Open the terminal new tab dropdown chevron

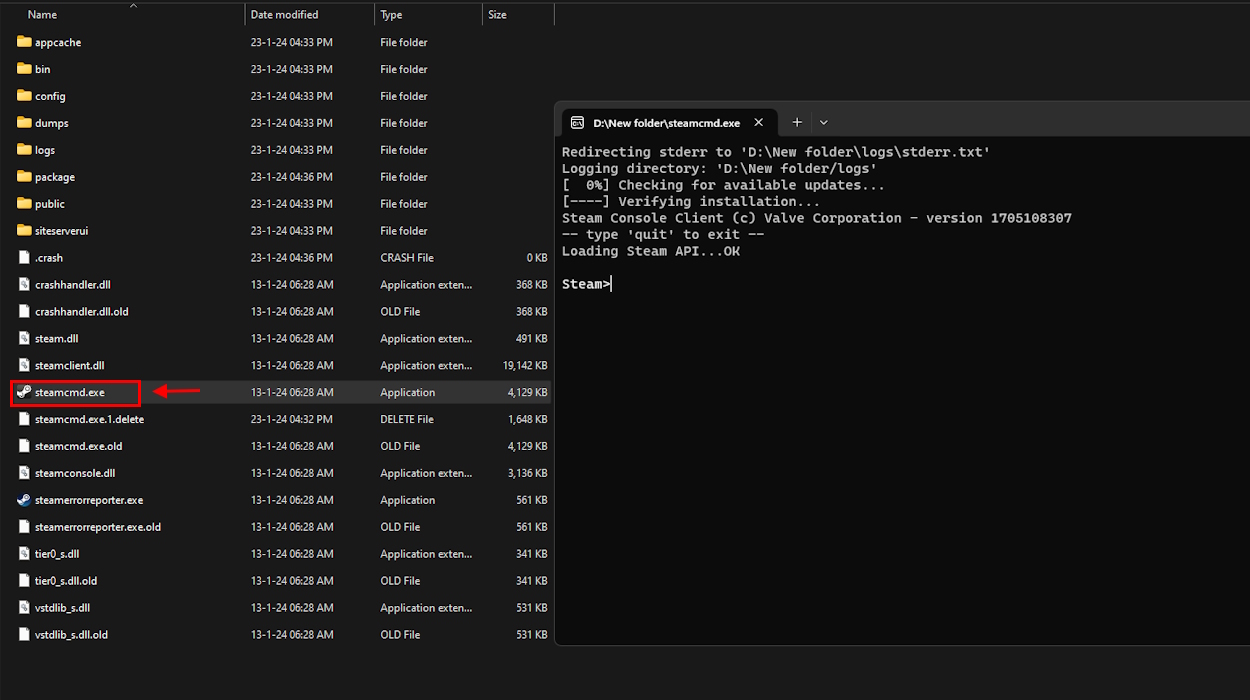823,122
